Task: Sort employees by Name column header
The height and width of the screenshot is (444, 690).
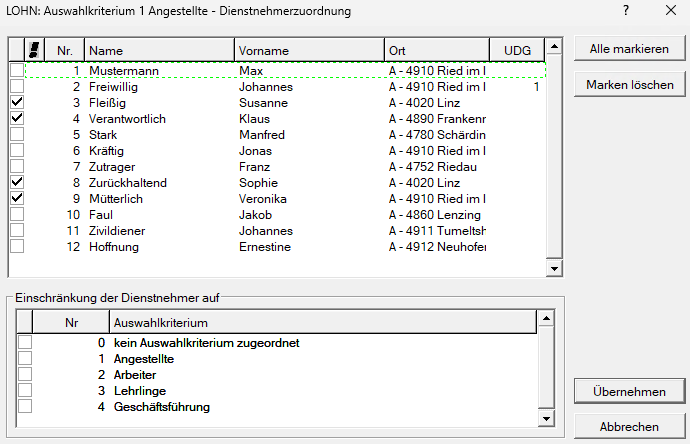Action: (159, 49)
